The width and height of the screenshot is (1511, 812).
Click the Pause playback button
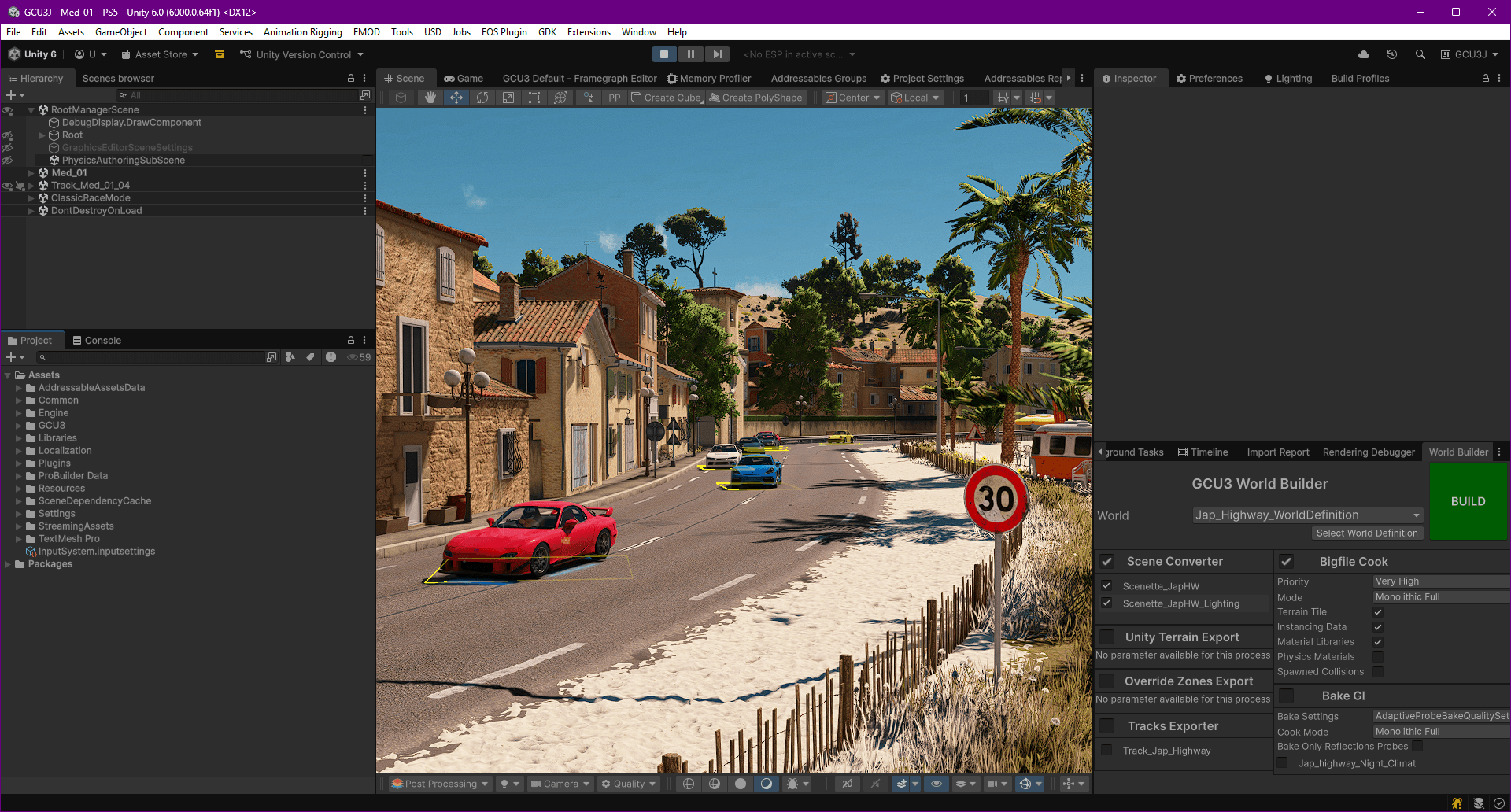coord(691,54)
